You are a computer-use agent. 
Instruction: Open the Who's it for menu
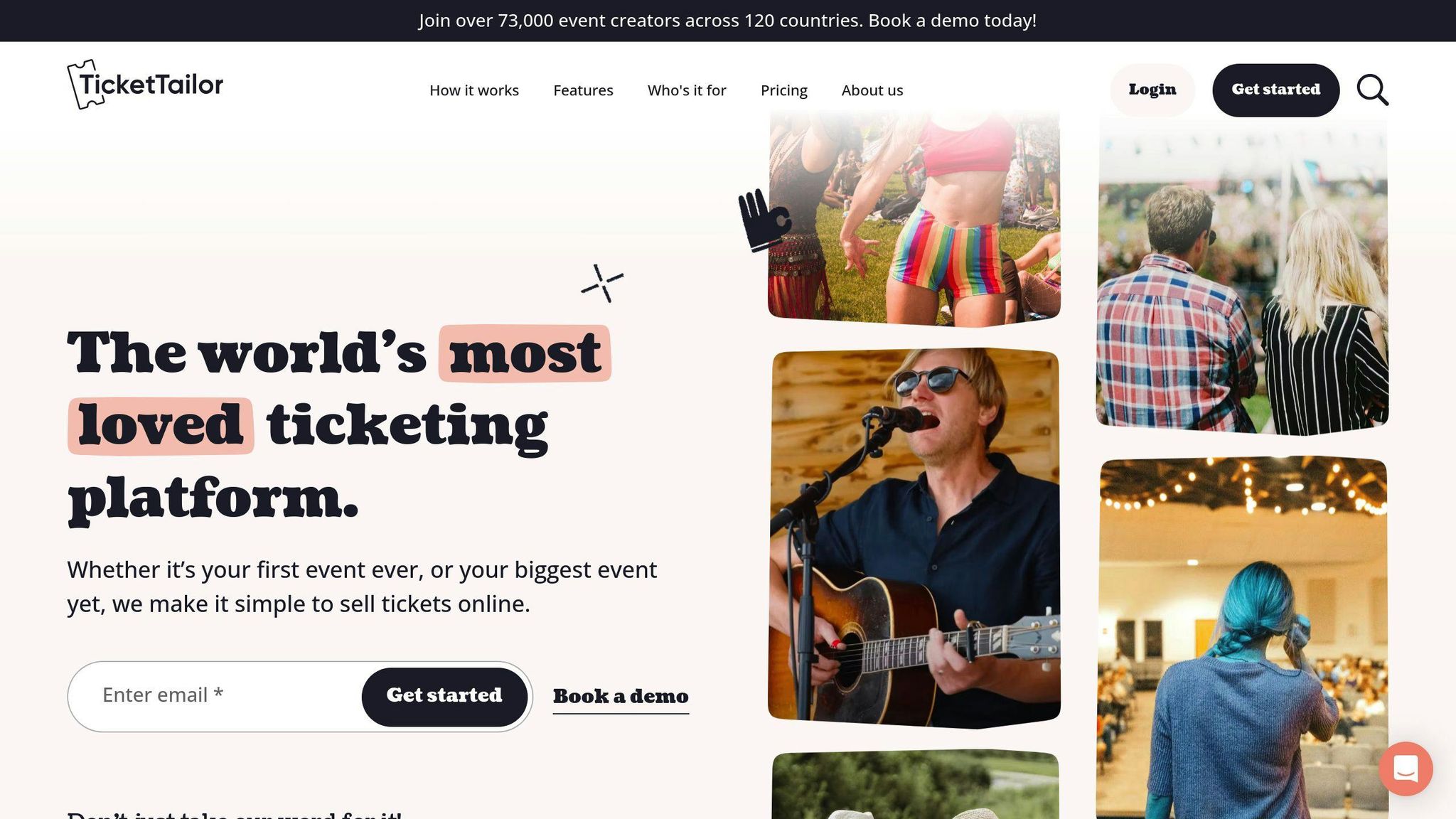pos(687,90)
